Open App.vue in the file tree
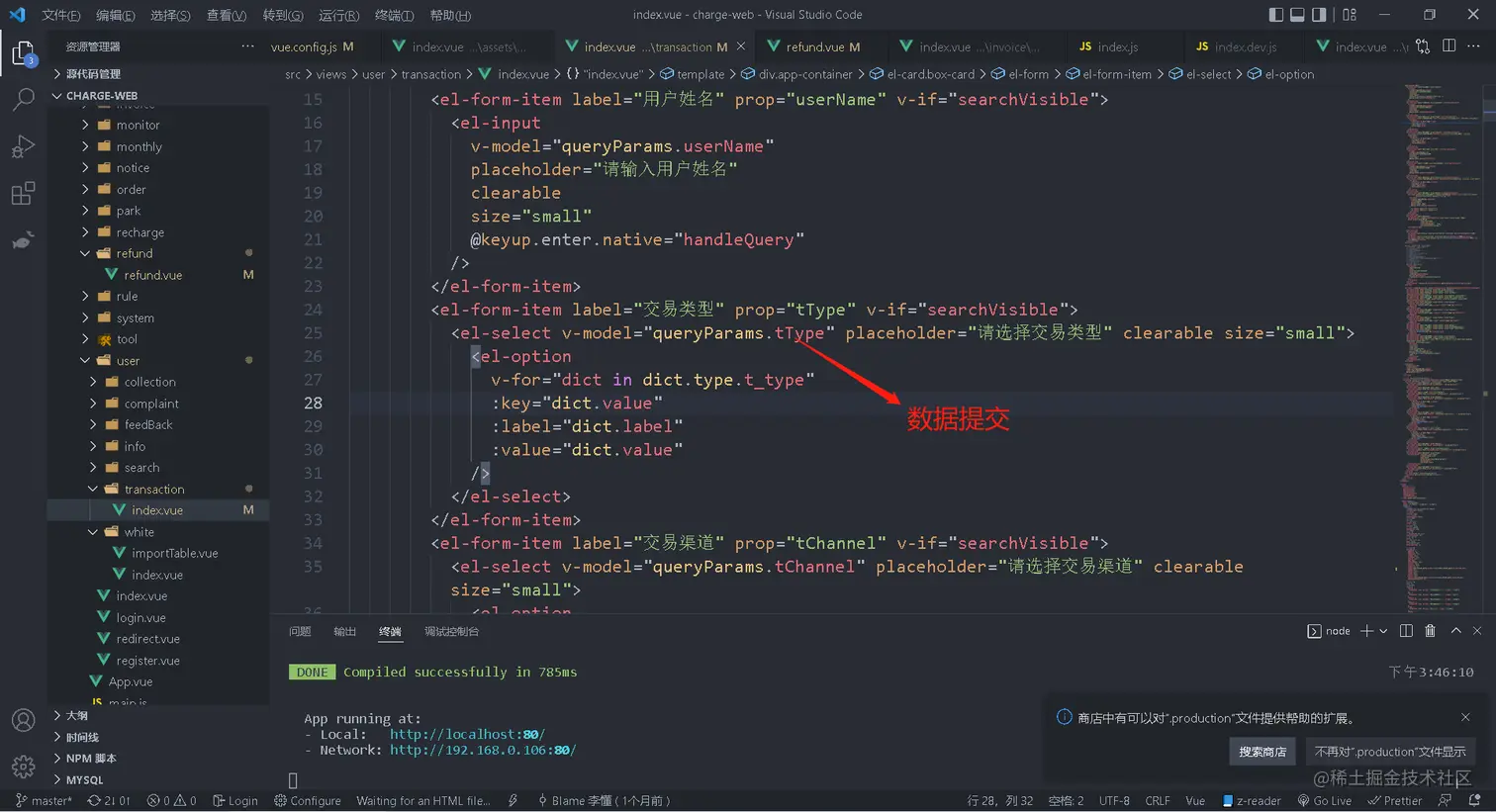Viewport: 1496px width, 812px height. pyautogui.click(x=158, y=681)
